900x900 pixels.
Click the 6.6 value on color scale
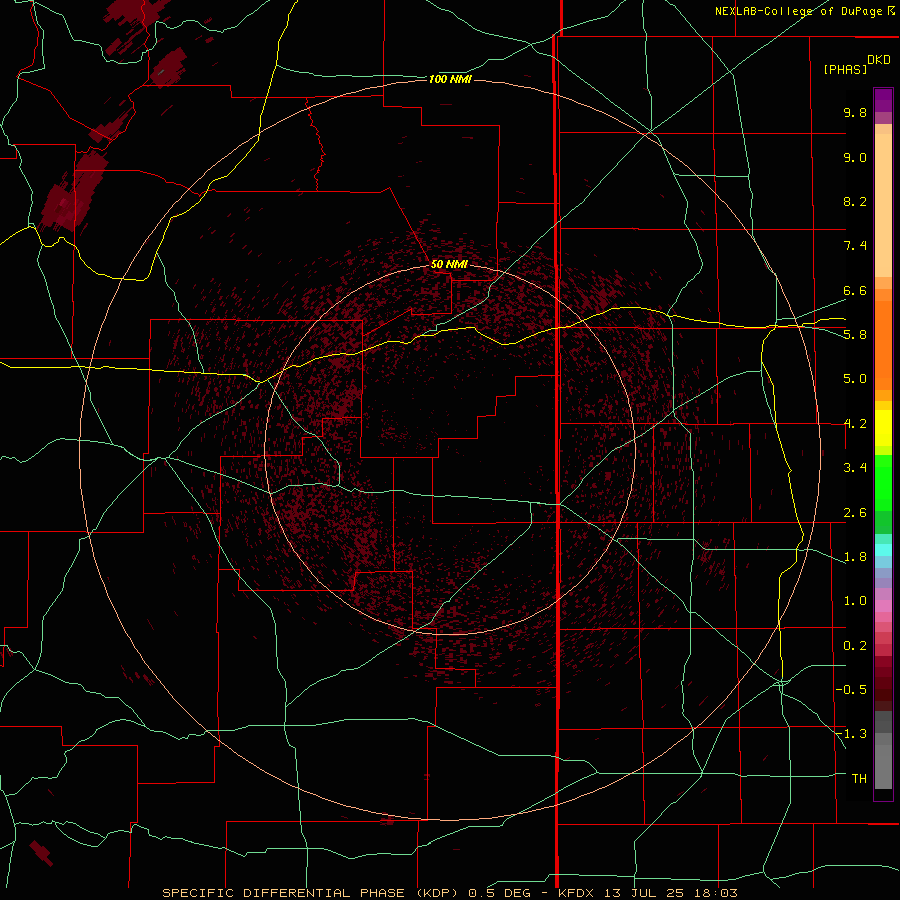click(x=855, y=290)
